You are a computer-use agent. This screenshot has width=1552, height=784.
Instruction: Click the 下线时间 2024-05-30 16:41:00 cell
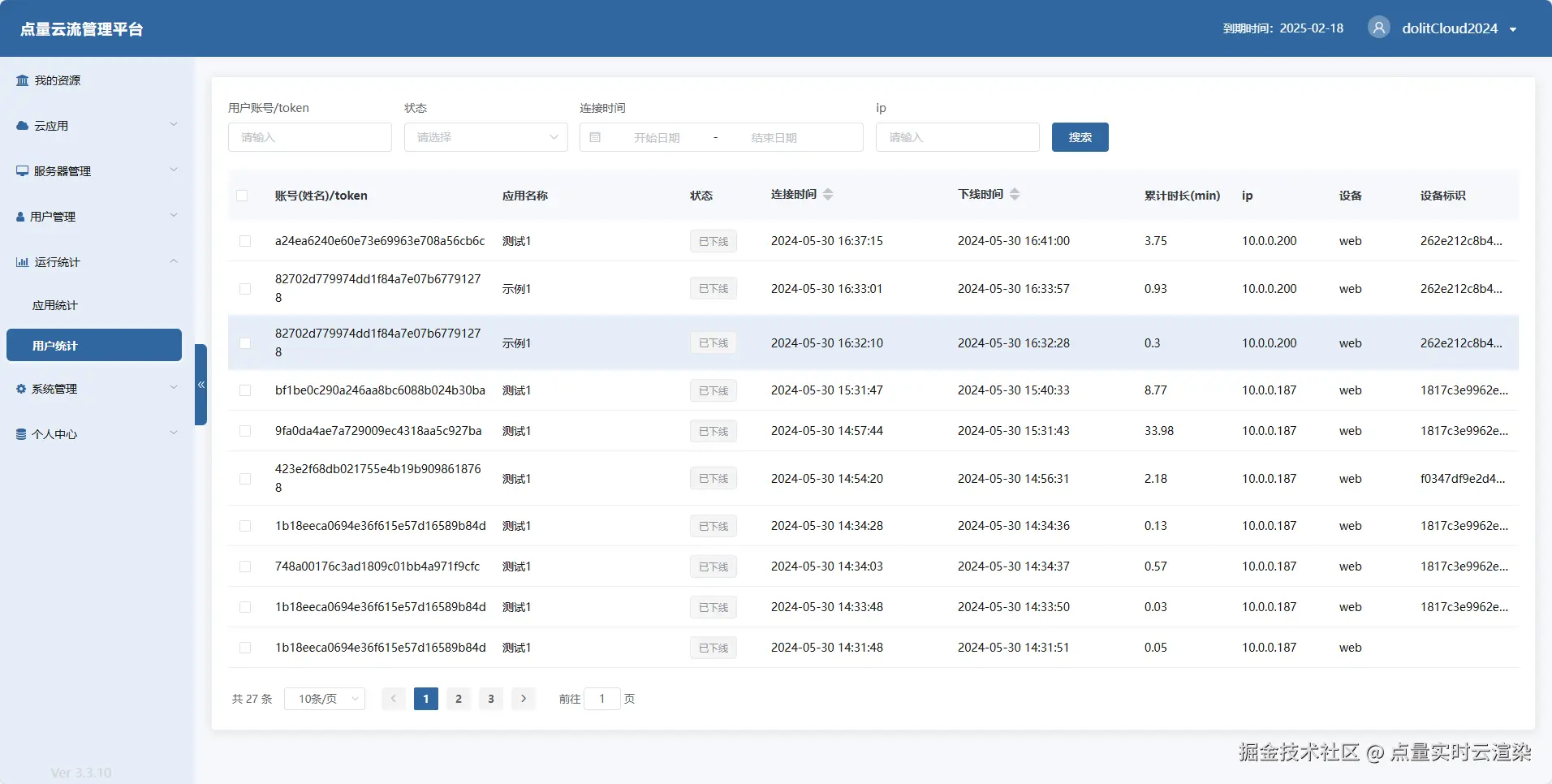[x=1014, y=241]
